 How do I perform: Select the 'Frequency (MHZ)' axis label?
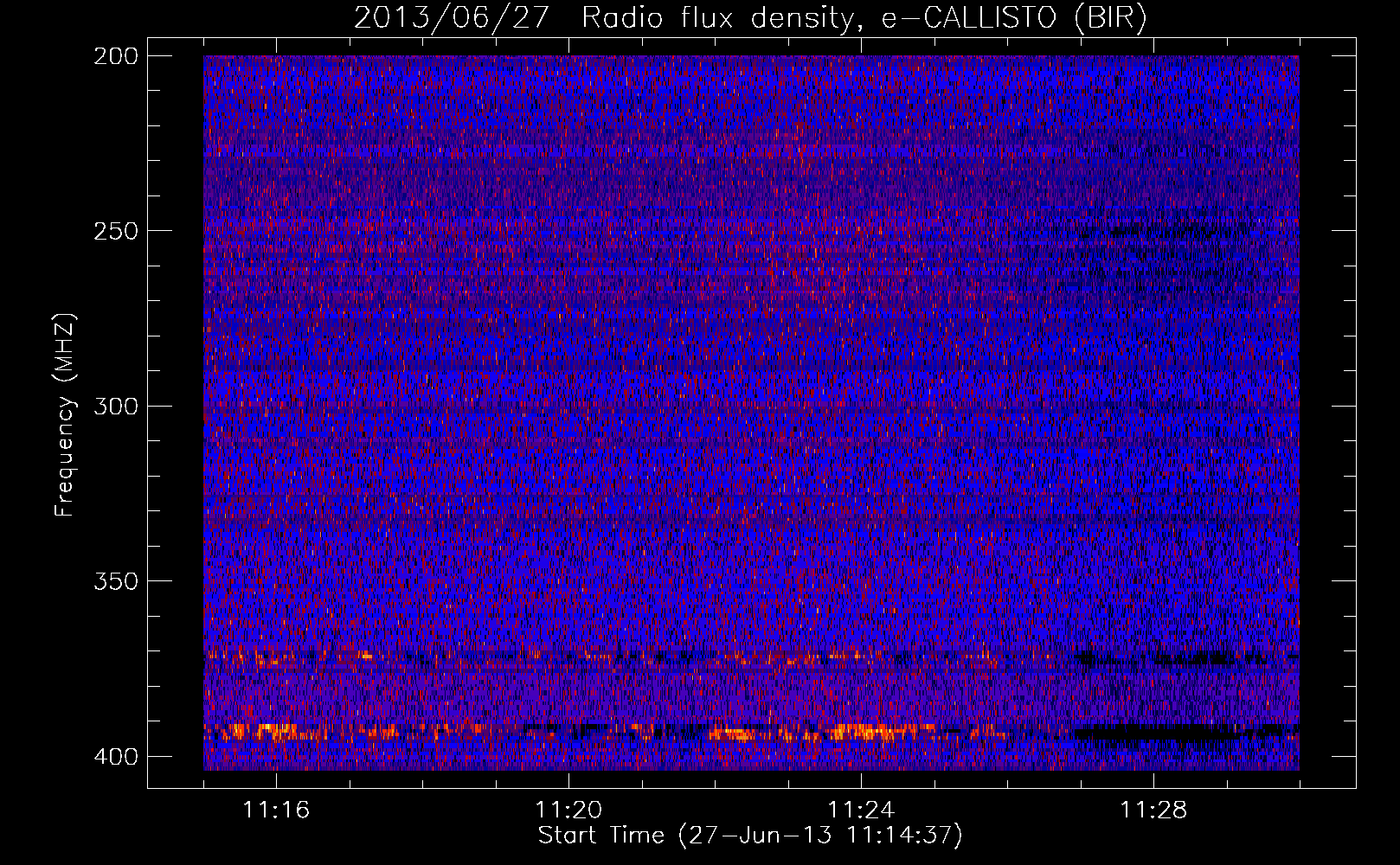click(65, 414)
